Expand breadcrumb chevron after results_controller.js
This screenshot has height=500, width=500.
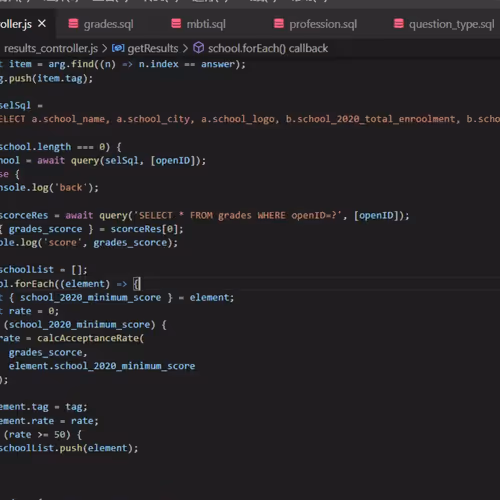pyautogui.click(x=105, y=49)
